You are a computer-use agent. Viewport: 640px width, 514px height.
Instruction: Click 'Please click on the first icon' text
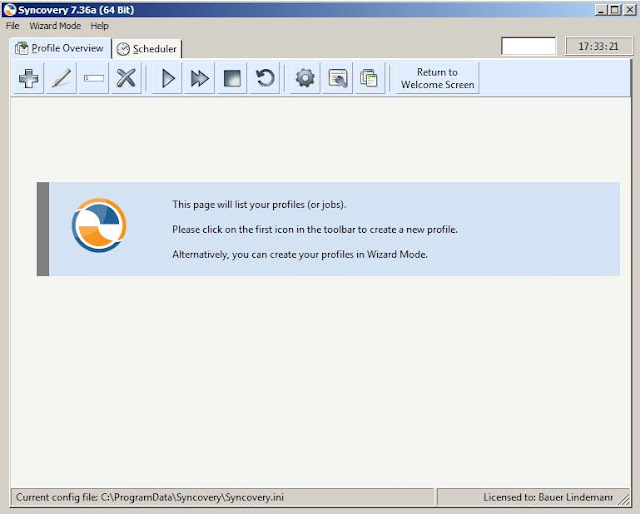[315, 229]
